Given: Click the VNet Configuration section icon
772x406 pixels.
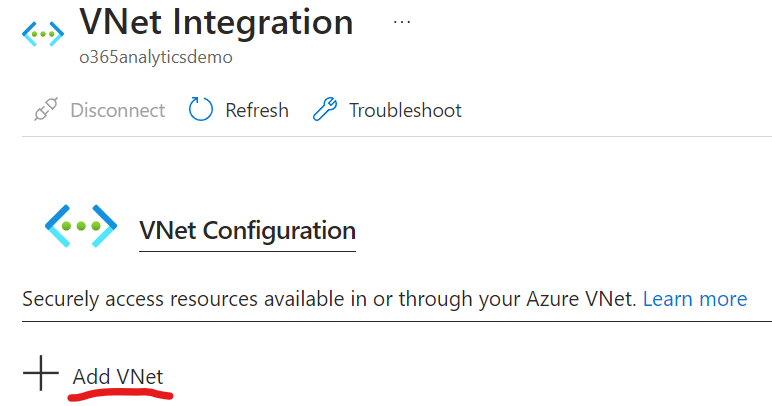Looking at the screenshot, I should tap(81, 227).
